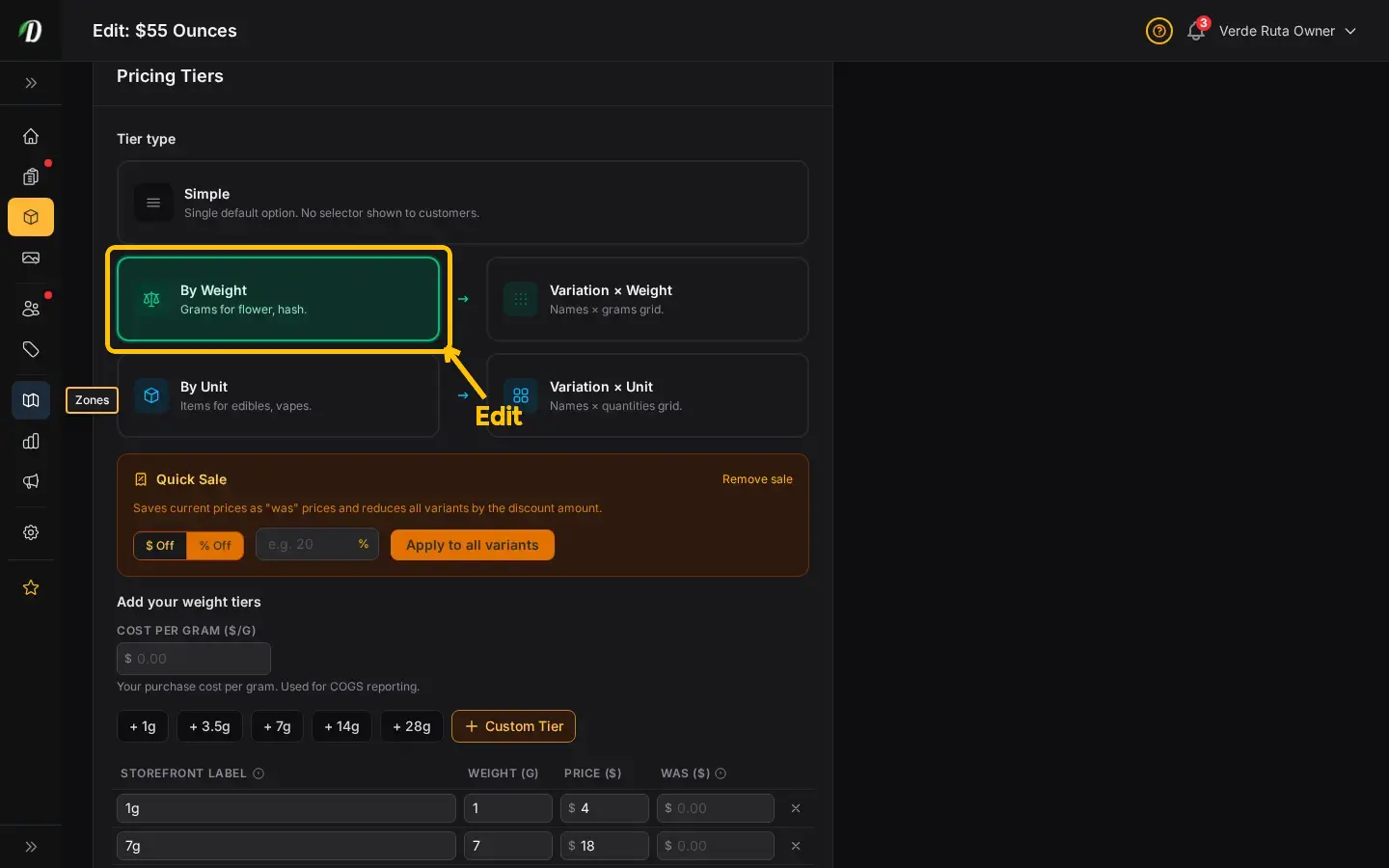Click the app logo in top-left corner

(x=31, y=31)
